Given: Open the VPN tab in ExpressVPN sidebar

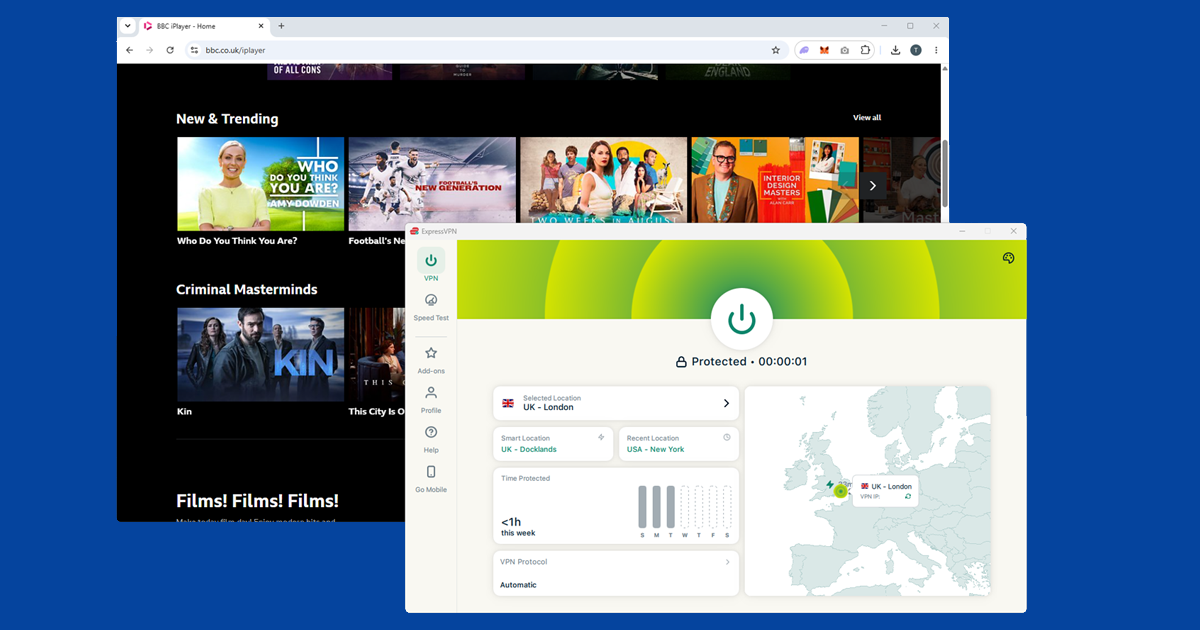Looking at the screenshot, I should (431, 266).
